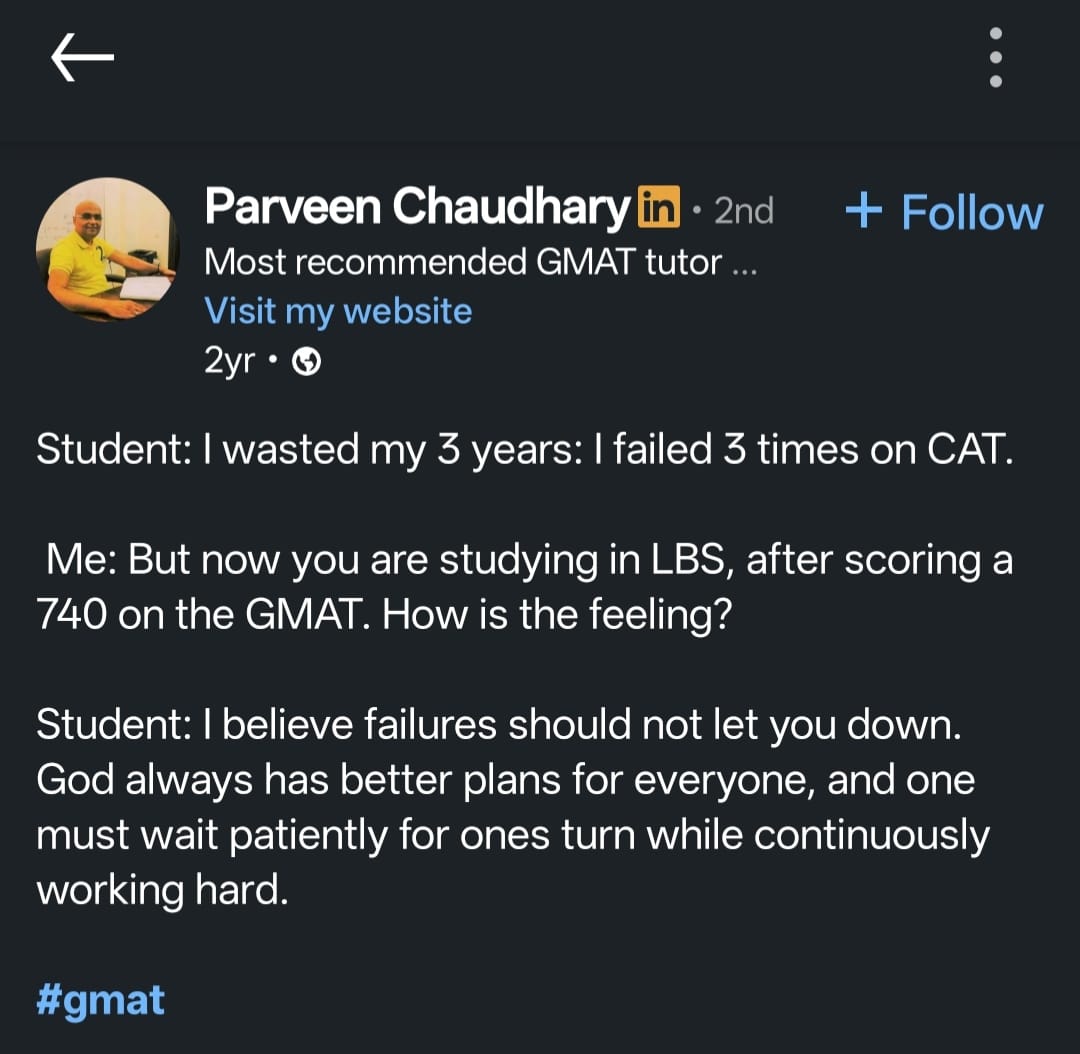
Task: Follow Parveen Chaudhary
Action: coord(945,211)
